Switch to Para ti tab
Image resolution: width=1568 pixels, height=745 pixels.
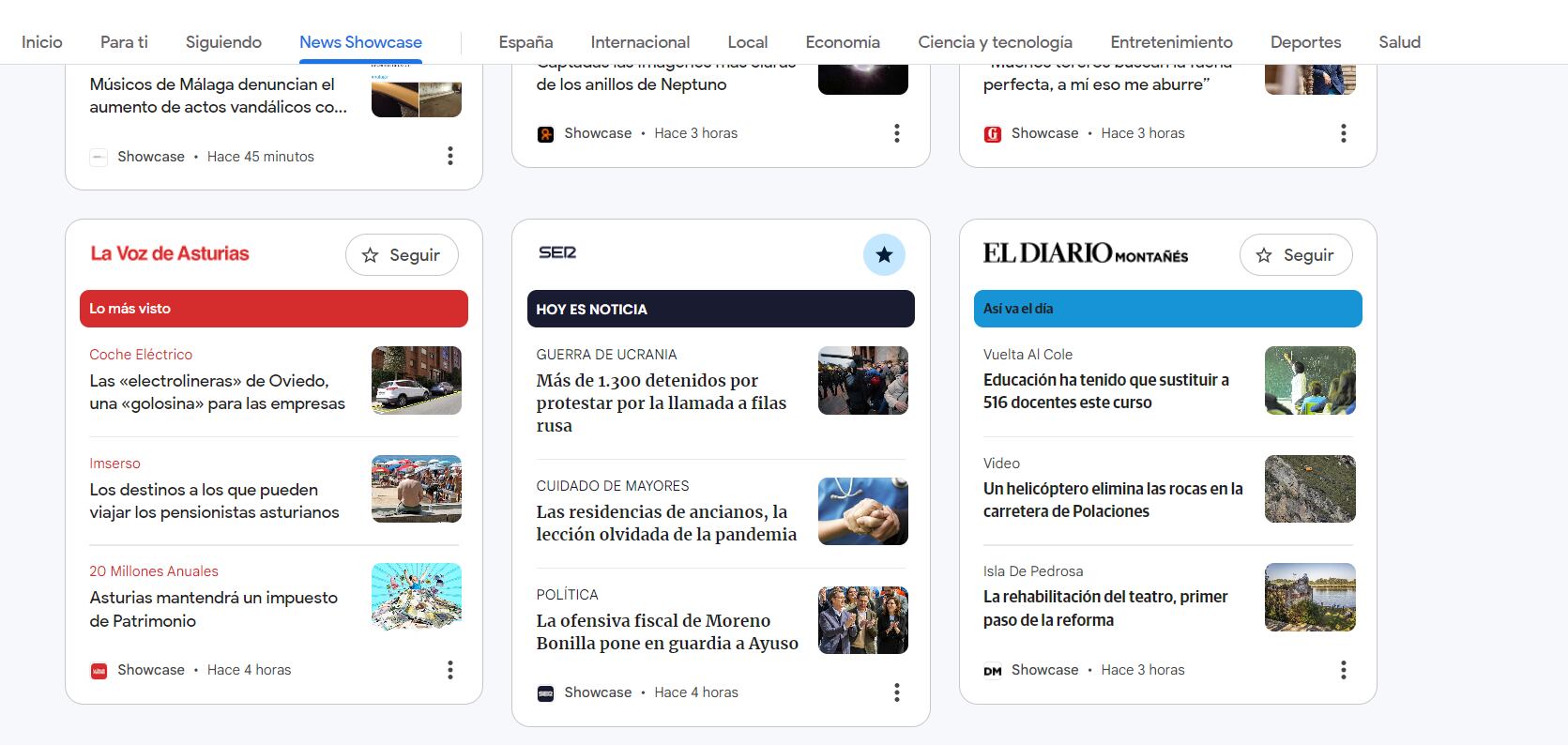click(124, 42)
